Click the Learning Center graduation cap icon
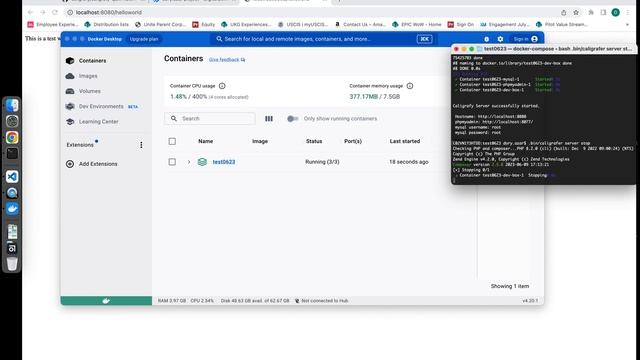 pyautogui.click(x=70, y=122)
